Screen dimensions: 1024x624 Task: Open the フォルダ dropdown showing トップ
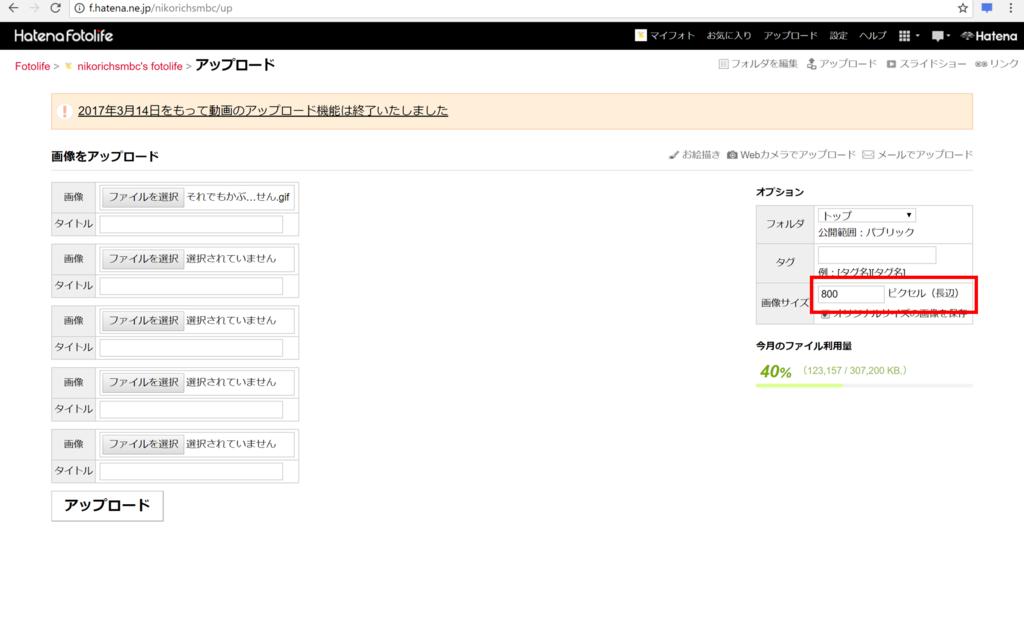[867, 215]
